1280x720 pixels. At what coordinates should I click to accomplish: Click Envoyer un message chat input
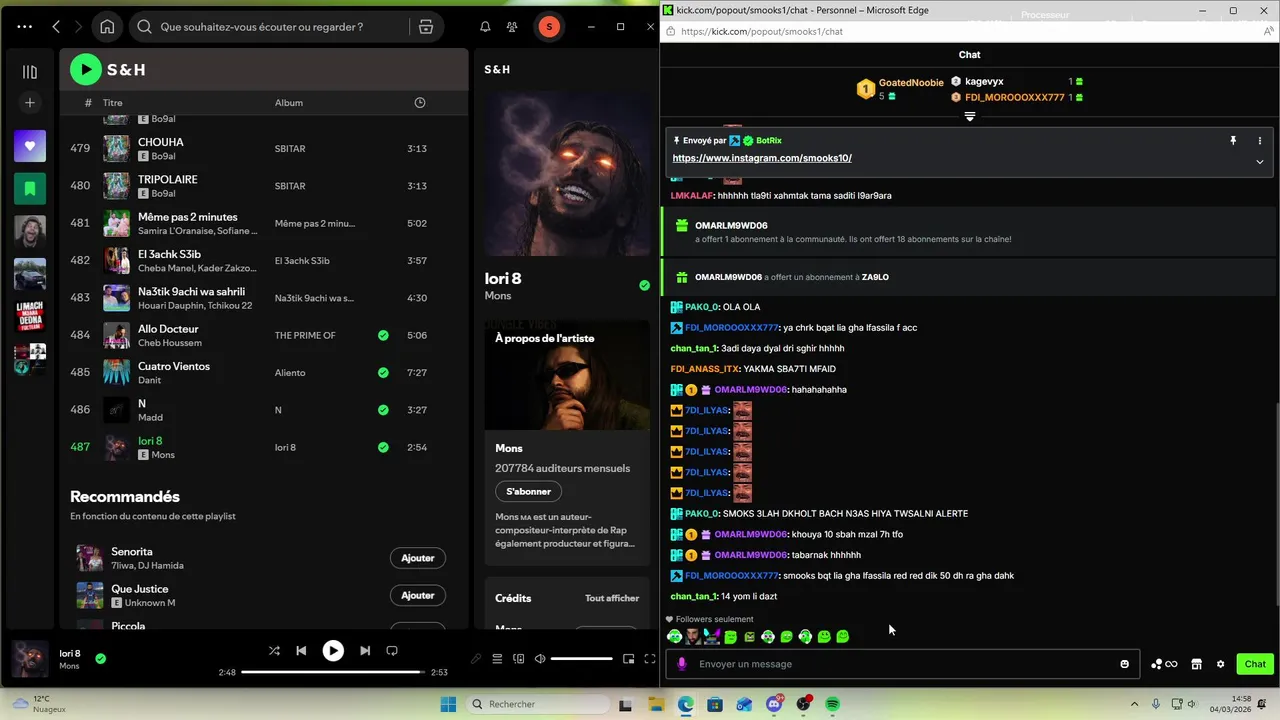pyautogui.click(x=903, y=664)
